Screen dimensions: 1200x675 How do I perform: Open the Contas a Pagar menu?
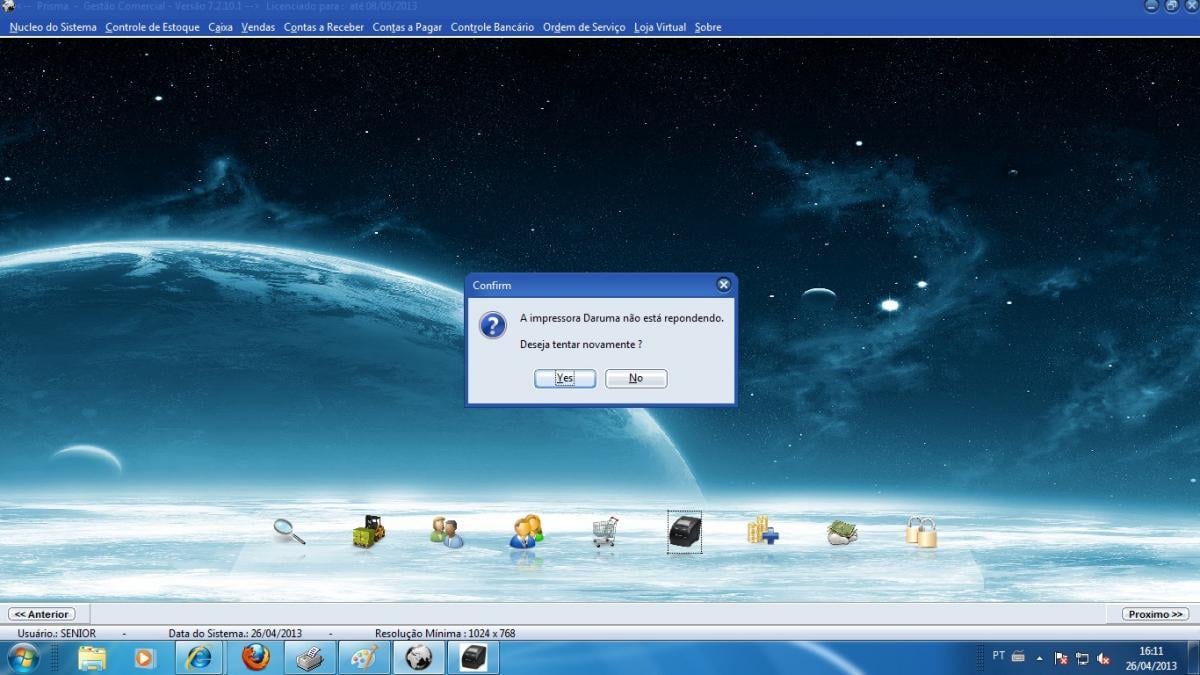(407, 27)
